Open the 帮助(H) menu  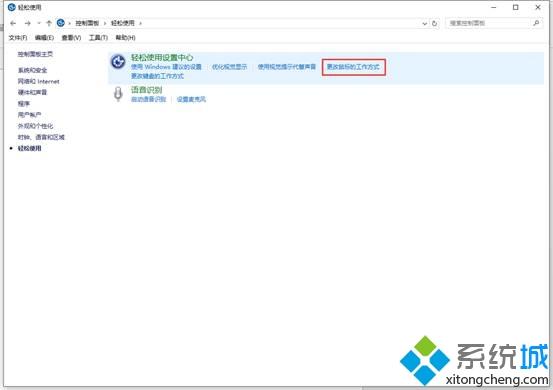(125, 37)
